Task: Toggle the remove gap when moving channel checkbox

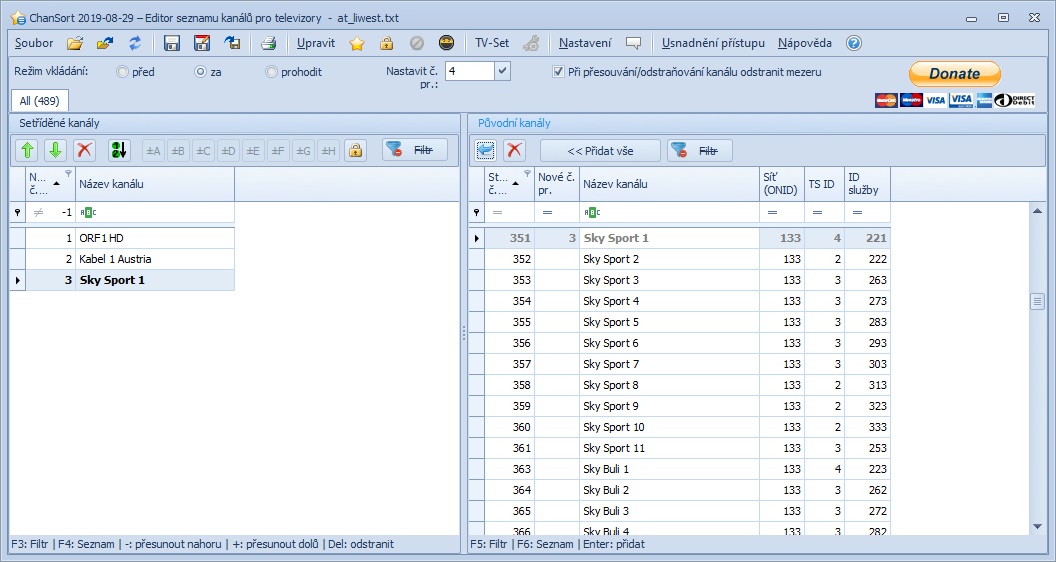Action: coord(559,72)
